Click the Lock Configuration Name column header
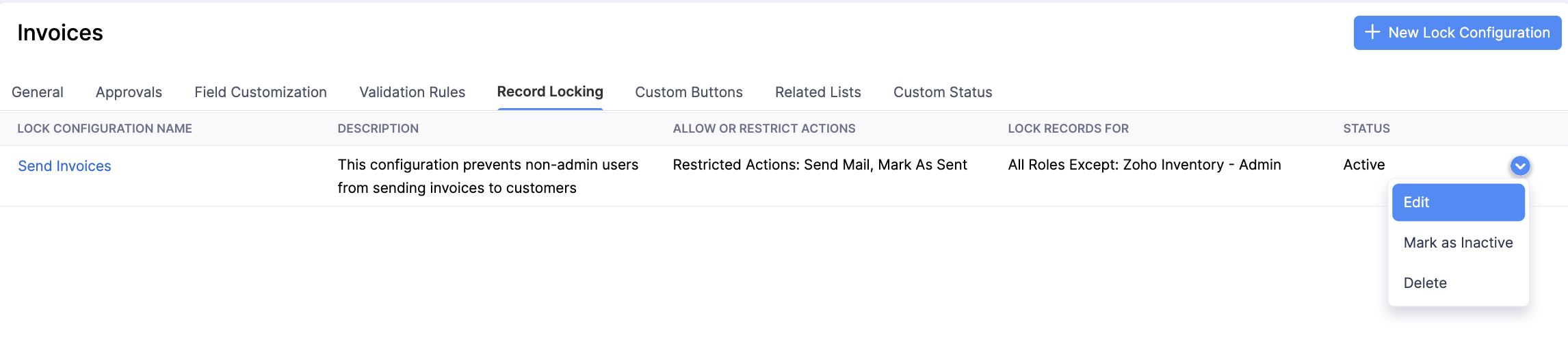This screenshot has width=1568, height=342. [x=105, y=129]
